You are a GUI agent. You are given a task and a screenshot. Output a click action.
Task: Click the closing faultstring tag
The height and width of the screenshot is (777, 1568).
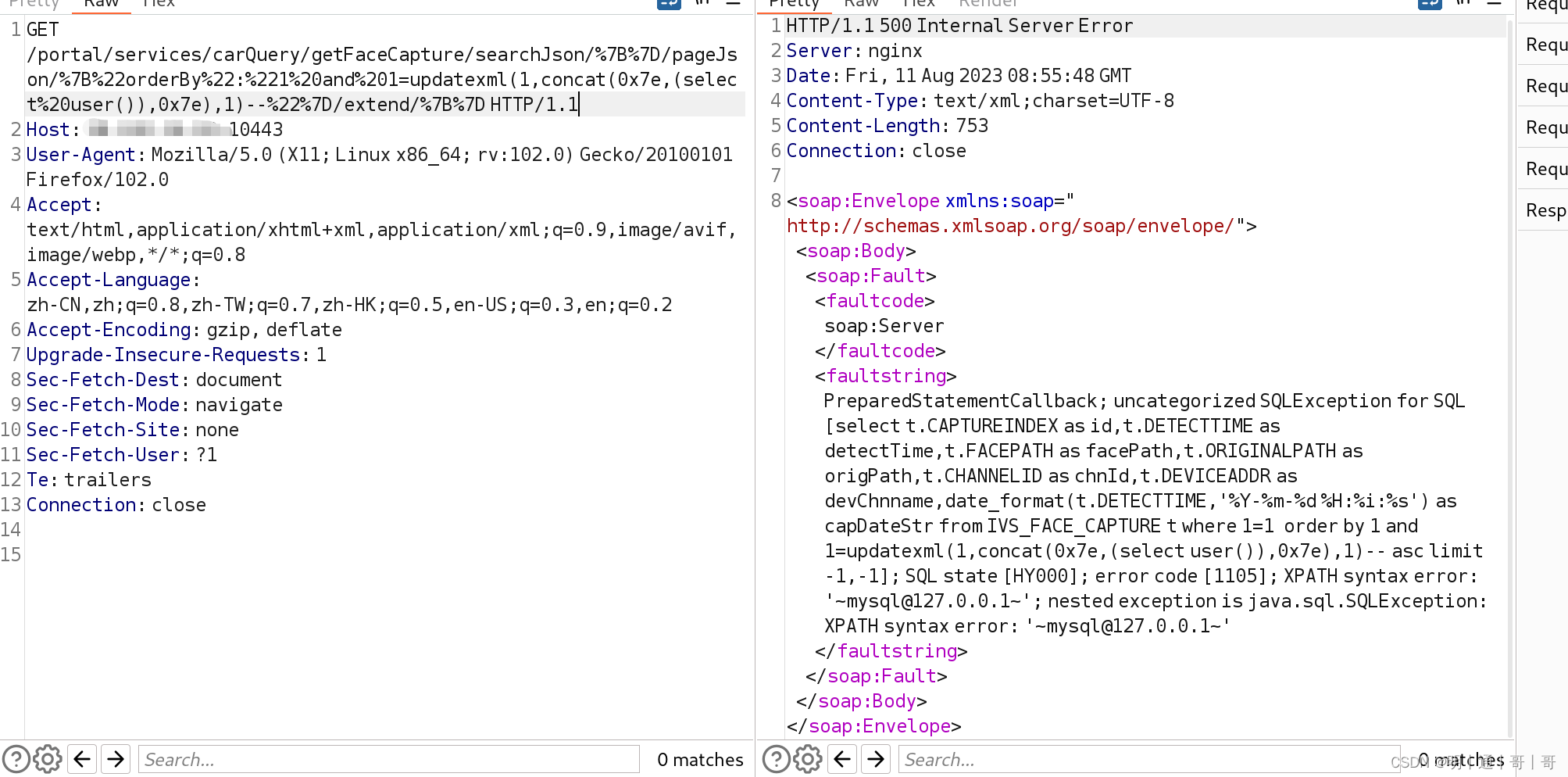click(x=891, y=651)
